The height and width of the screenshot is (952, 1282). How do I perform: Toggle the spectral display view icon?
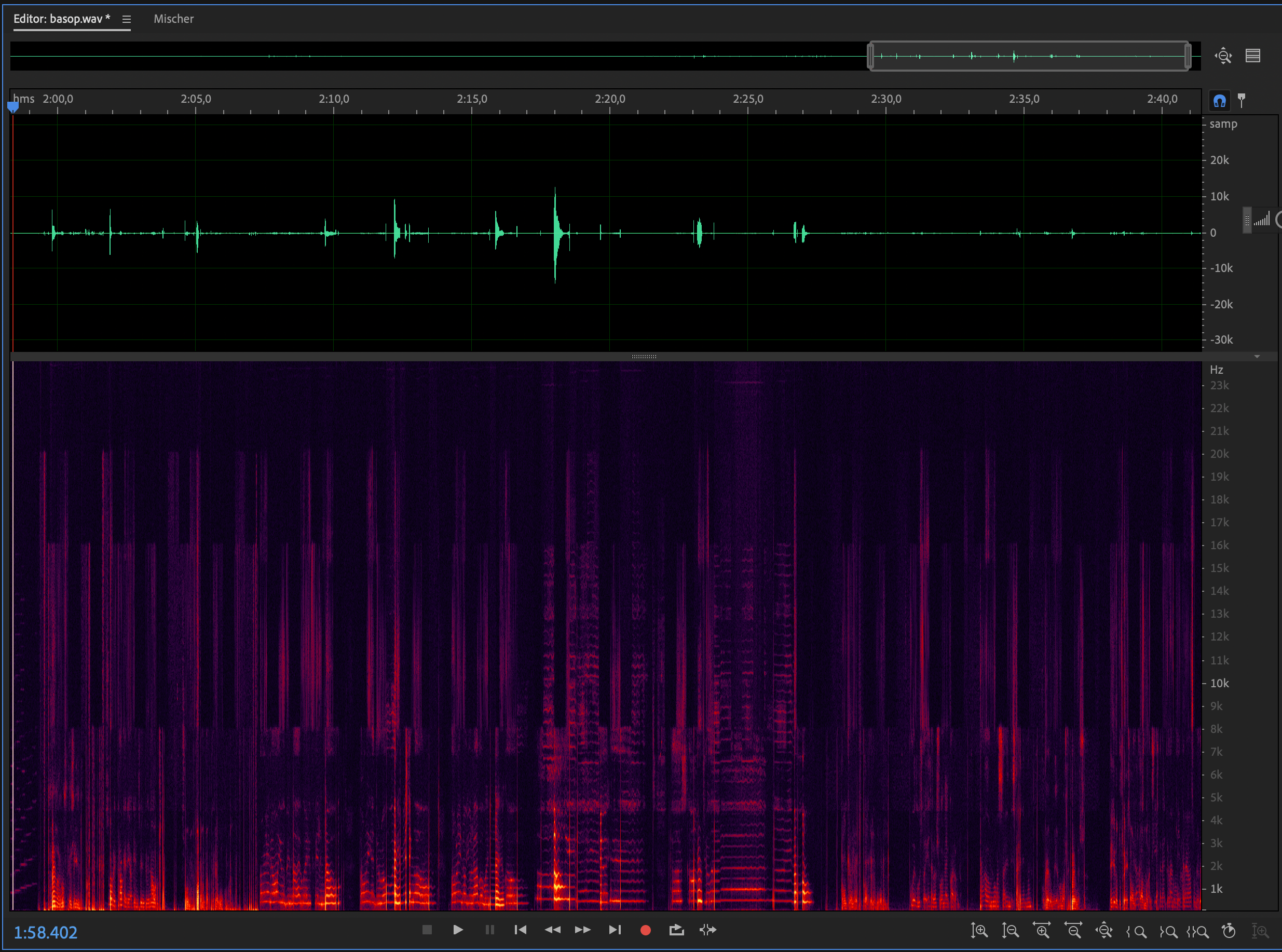click(x=1252, y=56)
